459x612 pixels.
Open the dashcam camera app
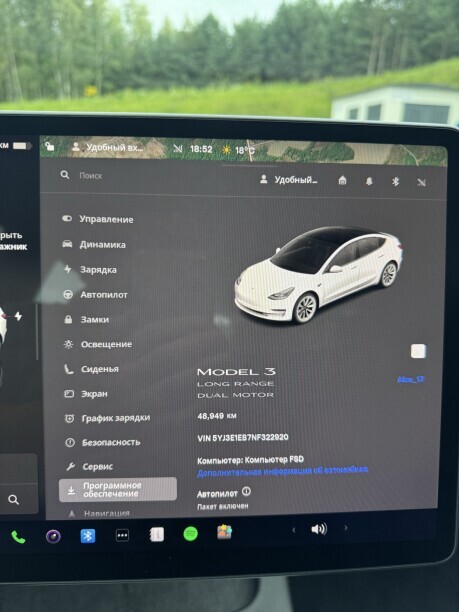click(x=53, y=536)
